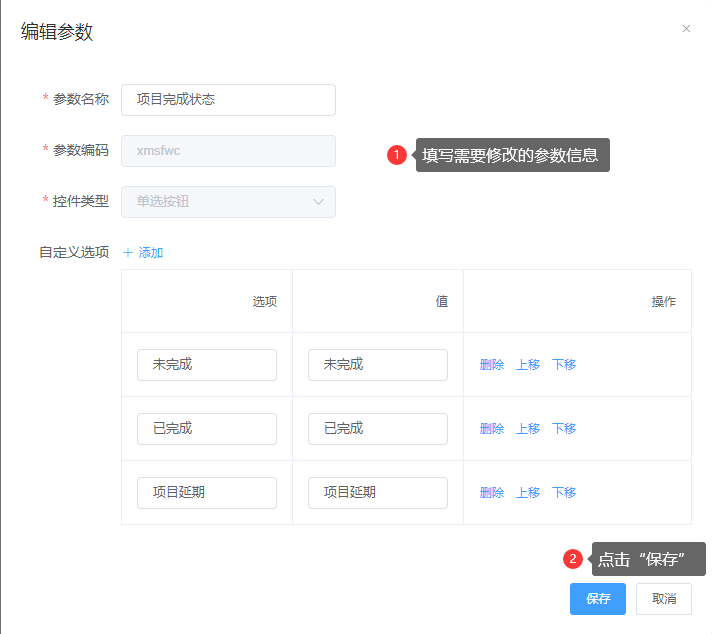
Task: Click the 参数名称 input field
Action: (228, 100)
